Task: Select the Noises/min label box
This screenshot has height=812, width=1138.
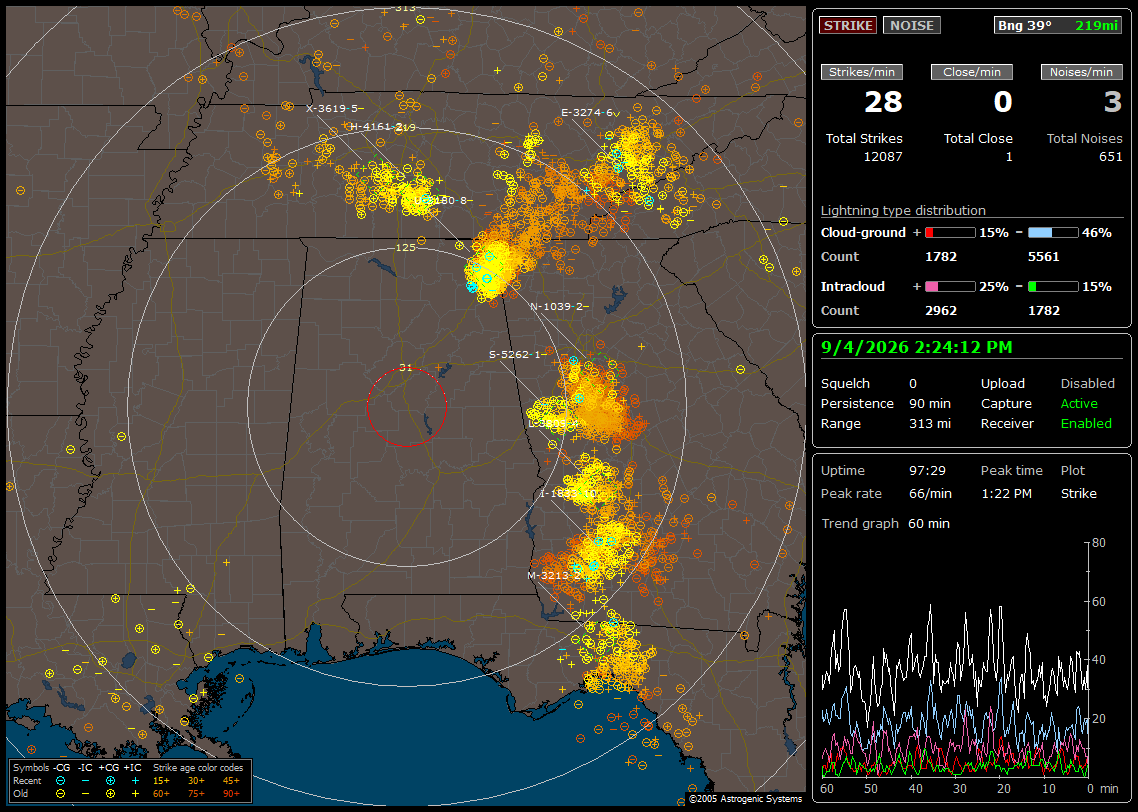Action: [x=1081, y=72]
